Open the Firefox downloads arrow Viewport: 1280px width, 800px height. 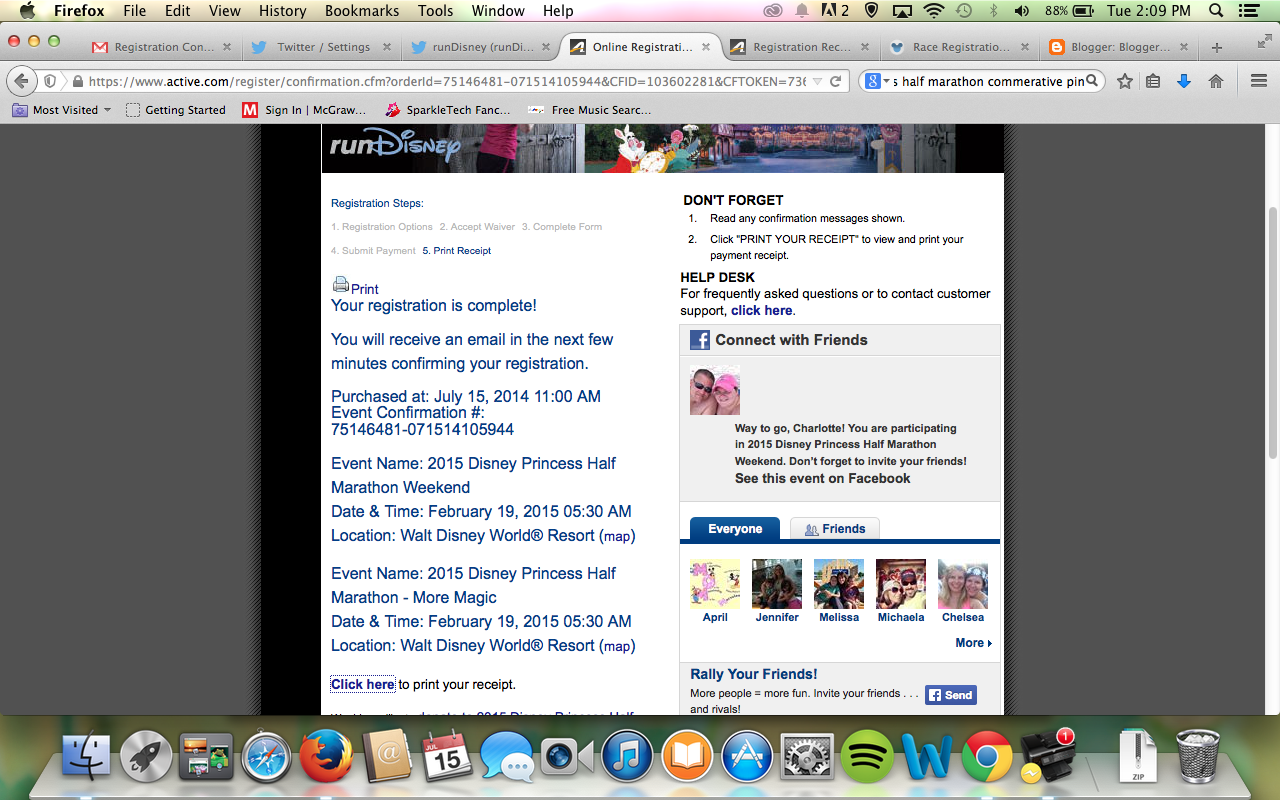click(x=1184, y=81)
